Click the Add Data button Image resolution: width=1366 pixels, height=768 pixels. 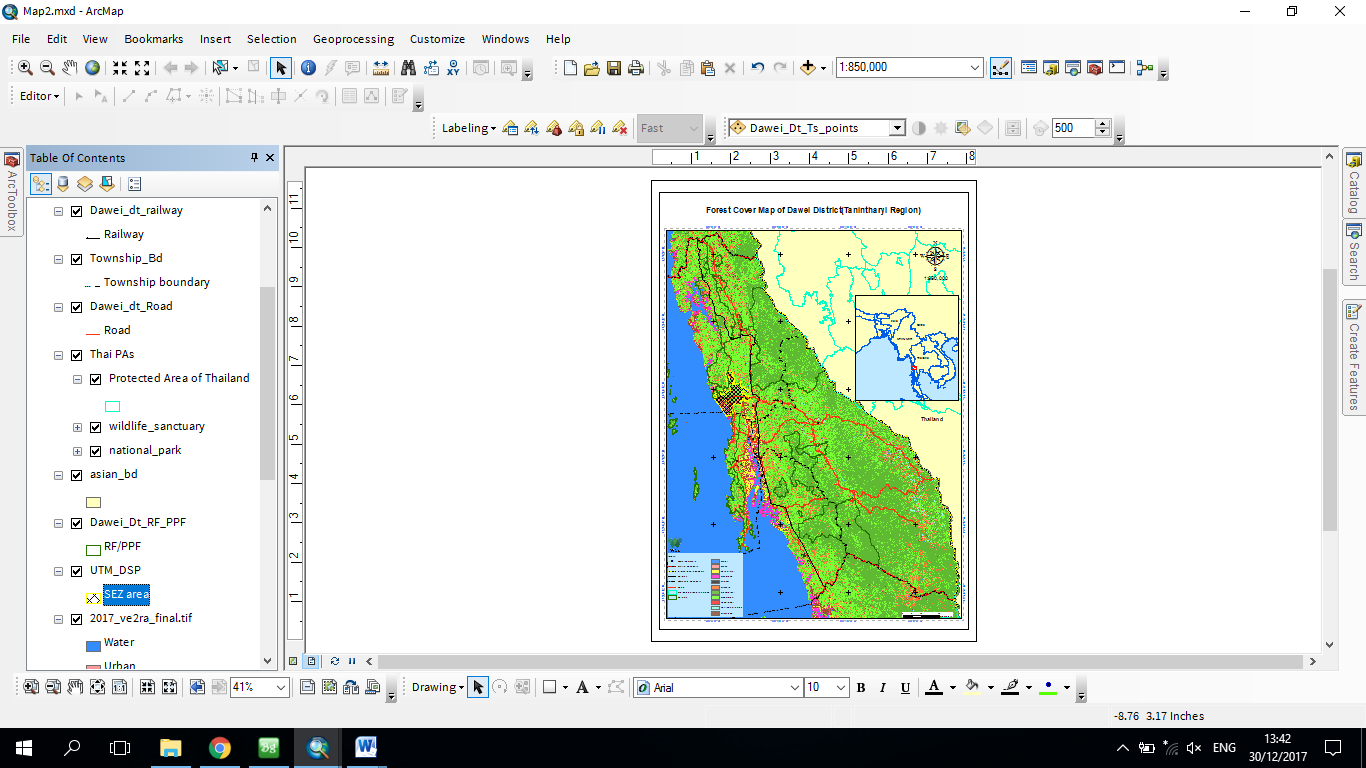(808, 68)
